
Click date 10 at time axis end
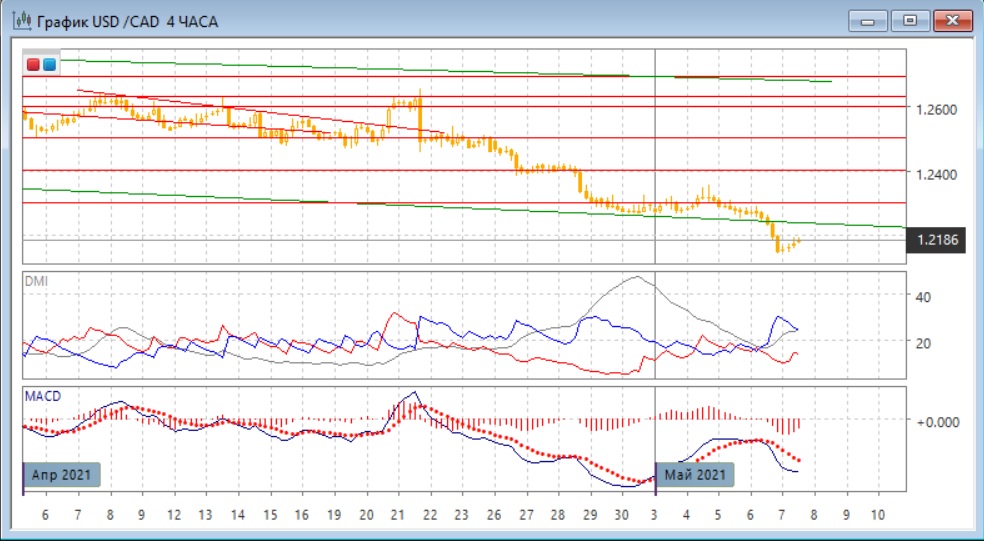tap(878, 514)
